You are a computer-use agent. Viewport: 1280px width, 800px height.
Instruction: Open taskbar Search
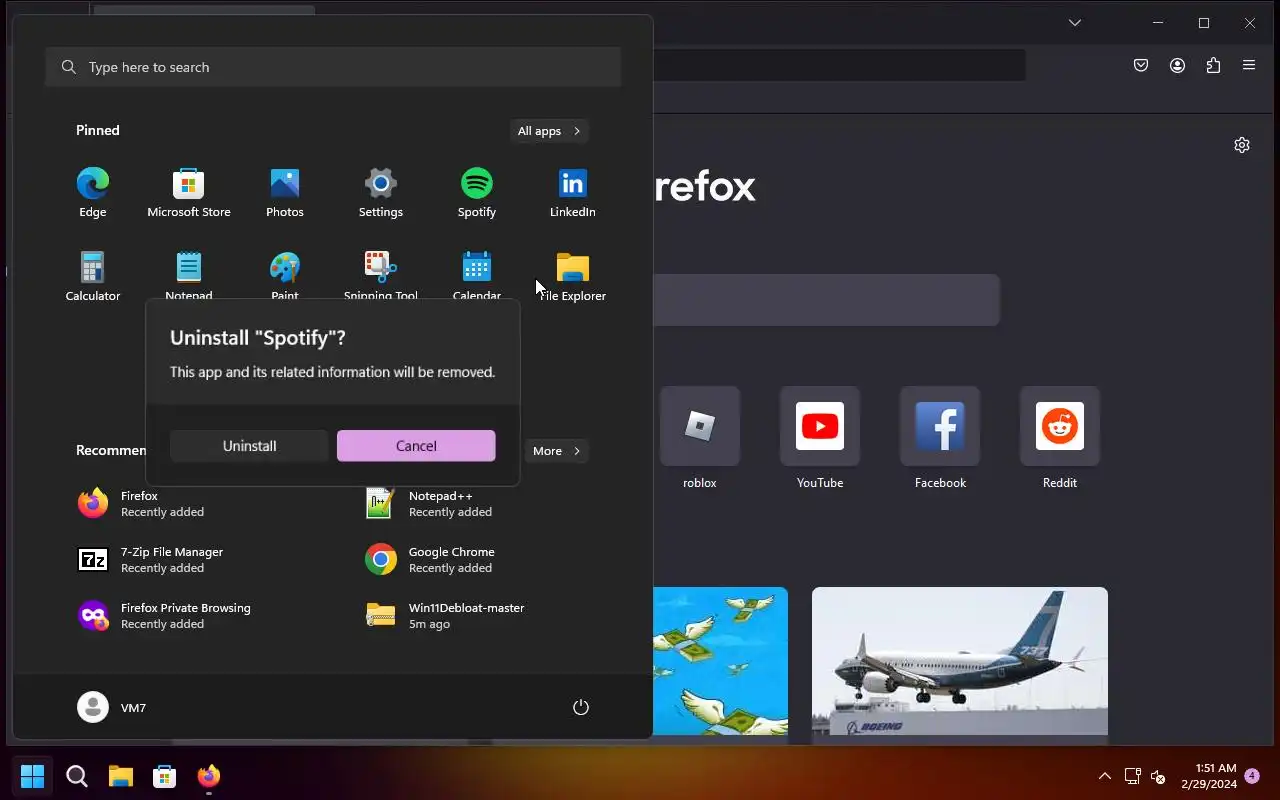pyautogui.click(x=77, y=776)
